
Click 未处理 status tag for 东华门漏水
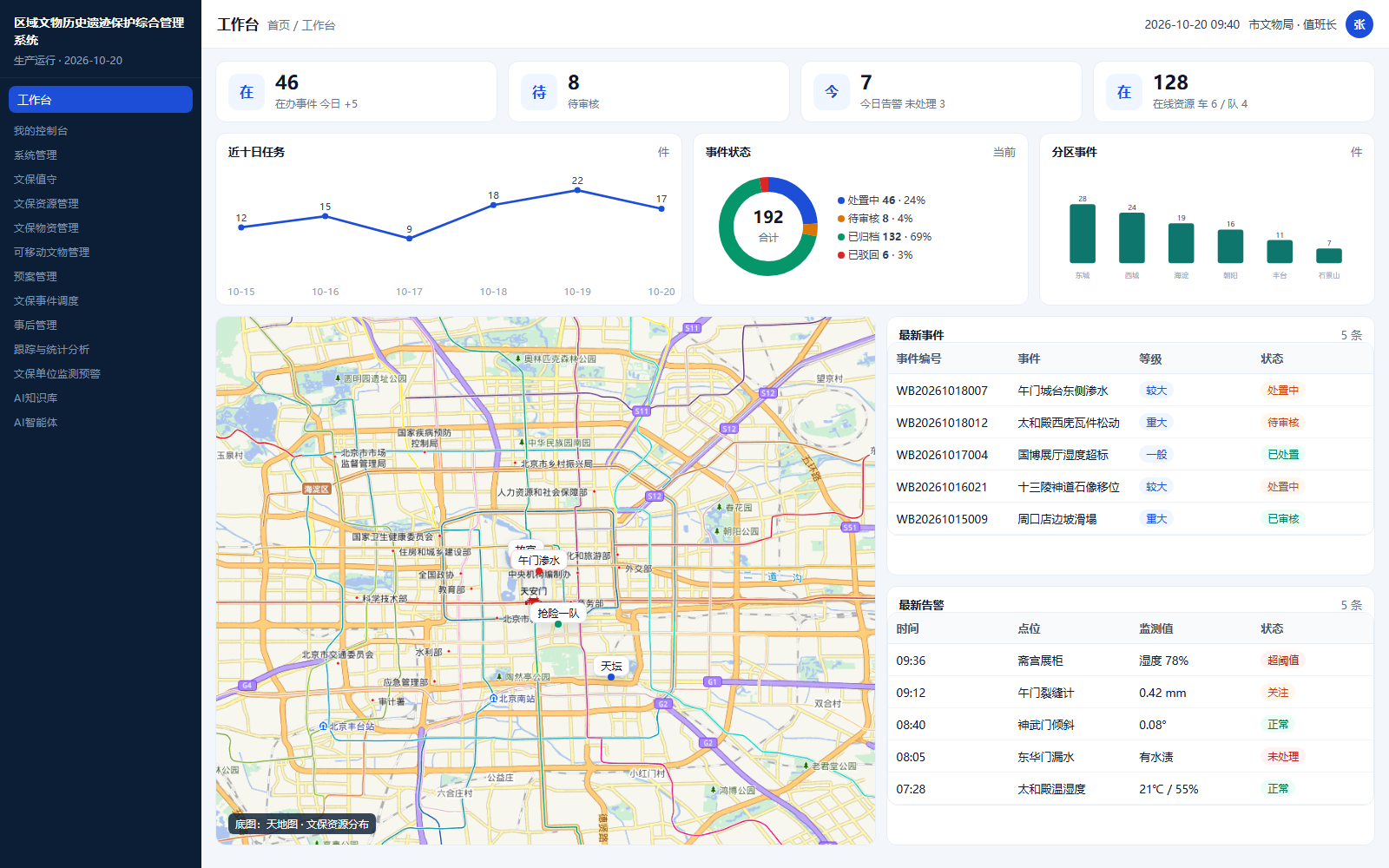click(x=1283, y=757)
